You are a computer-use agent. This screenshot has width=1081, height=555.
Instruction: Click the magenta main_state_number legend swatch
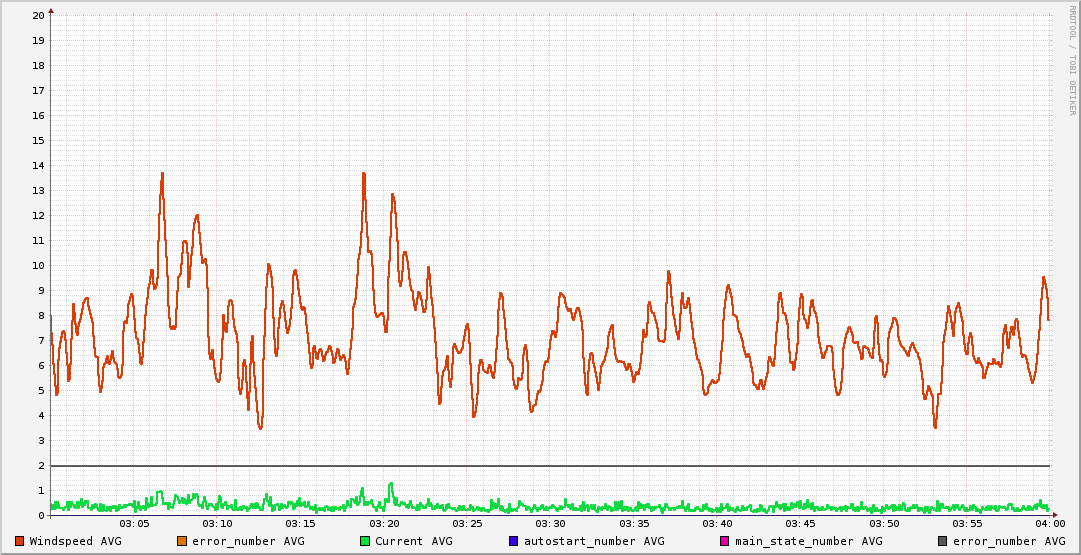coord(725,541)
